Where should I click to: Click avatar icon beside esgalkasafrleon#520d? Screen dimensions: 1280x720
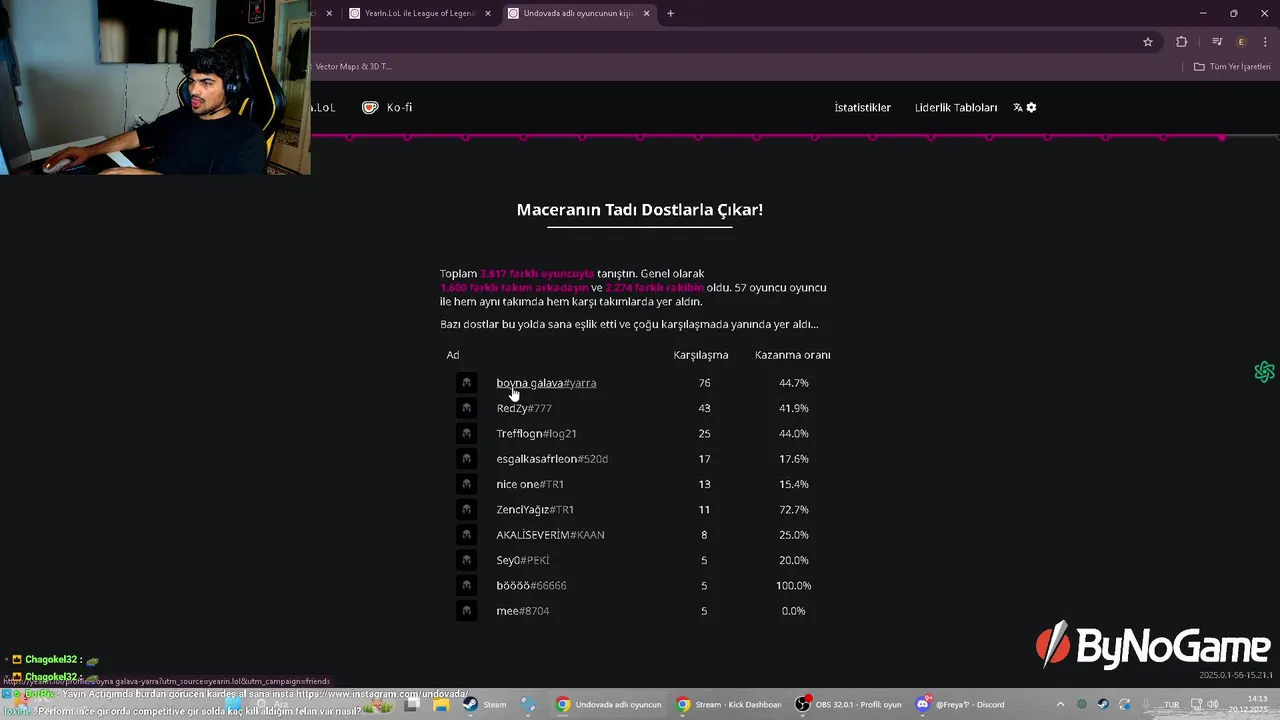pos(466,459)
